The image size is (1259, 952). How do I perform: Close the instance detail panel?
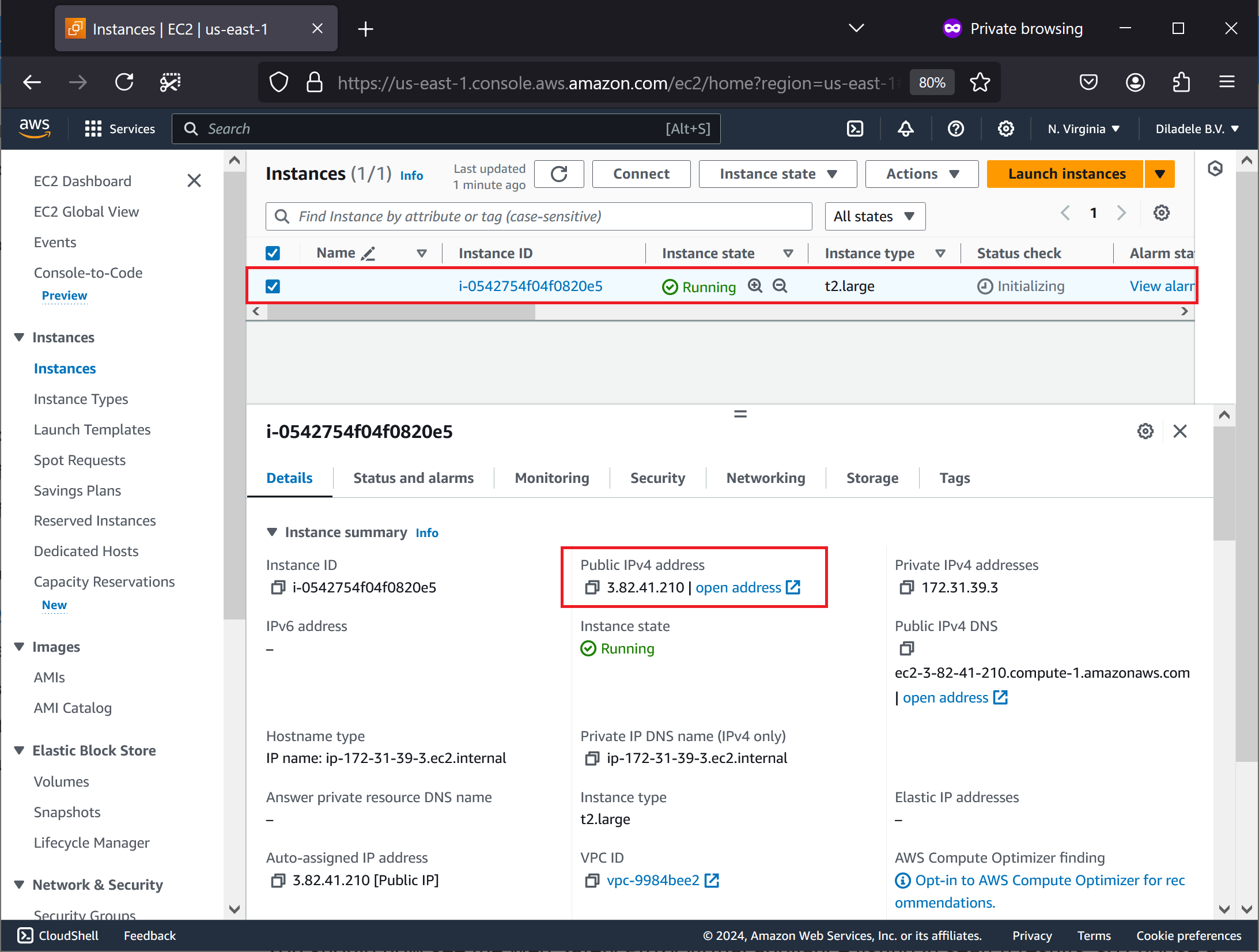1180,432
